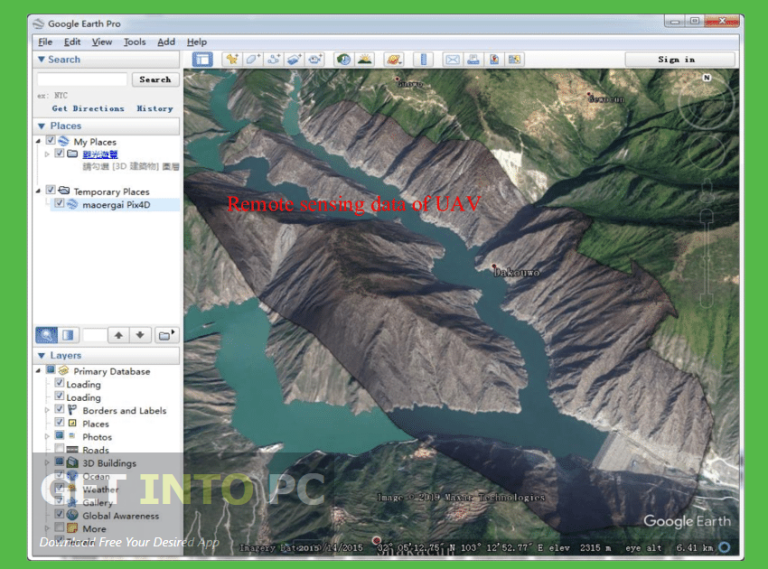The width and height of the screenshot is (768, 569).
Task: Record a tour with the camera icon
Action: click(x=315, y=60)
